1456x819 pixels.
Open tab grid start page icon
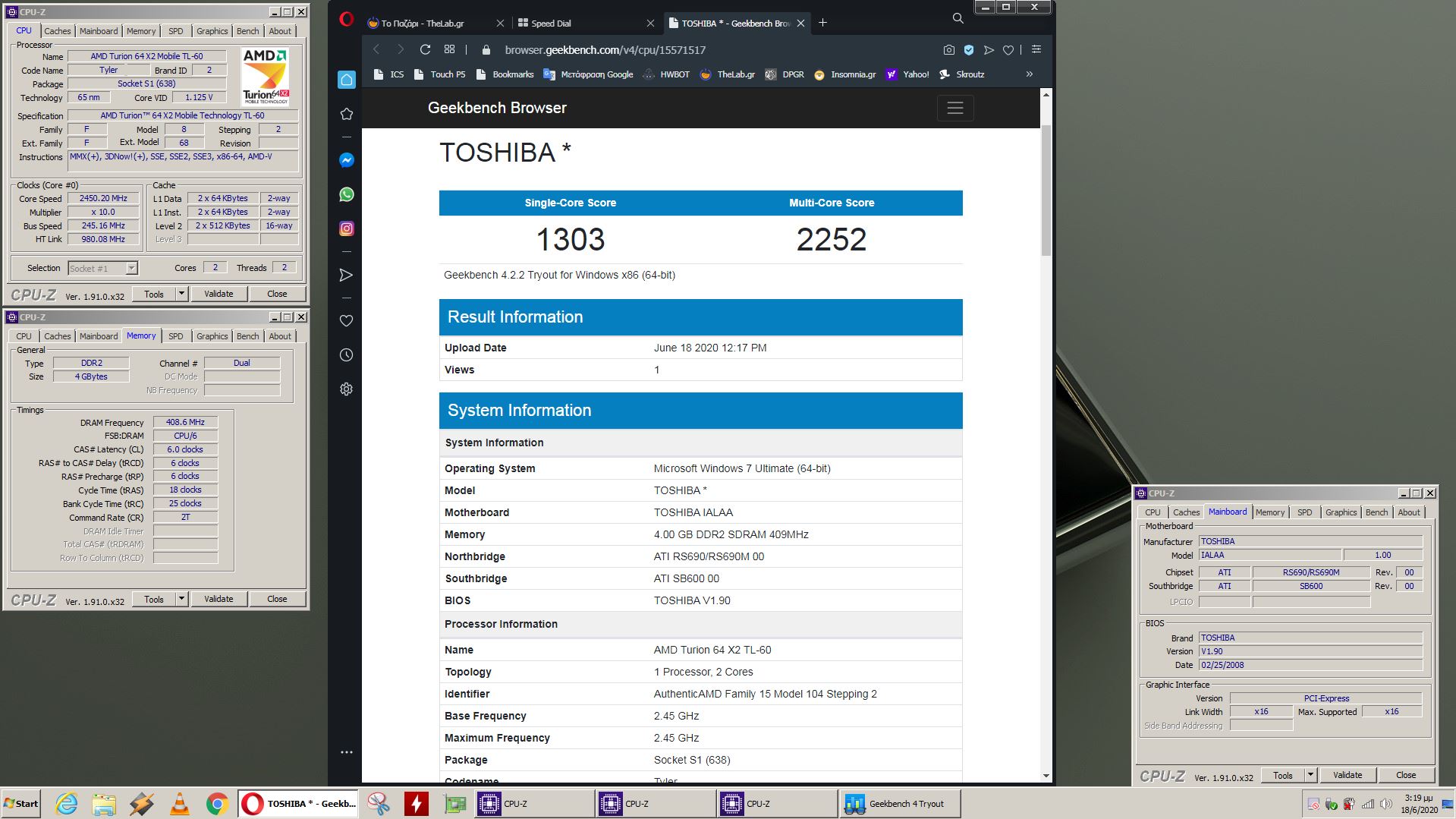(449, 49)
